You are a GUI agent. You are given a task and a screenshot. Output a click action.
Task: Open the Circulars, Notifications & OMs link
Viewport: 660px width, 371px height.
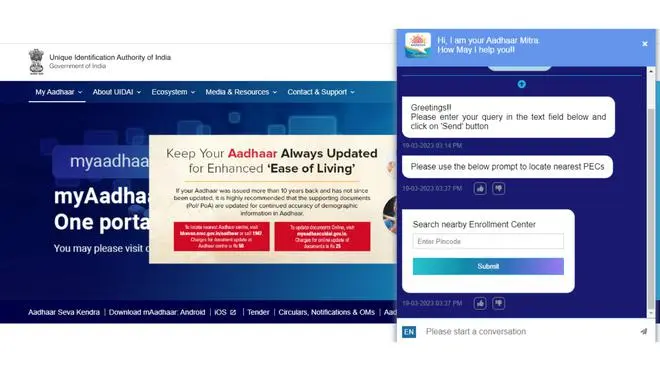326,312
